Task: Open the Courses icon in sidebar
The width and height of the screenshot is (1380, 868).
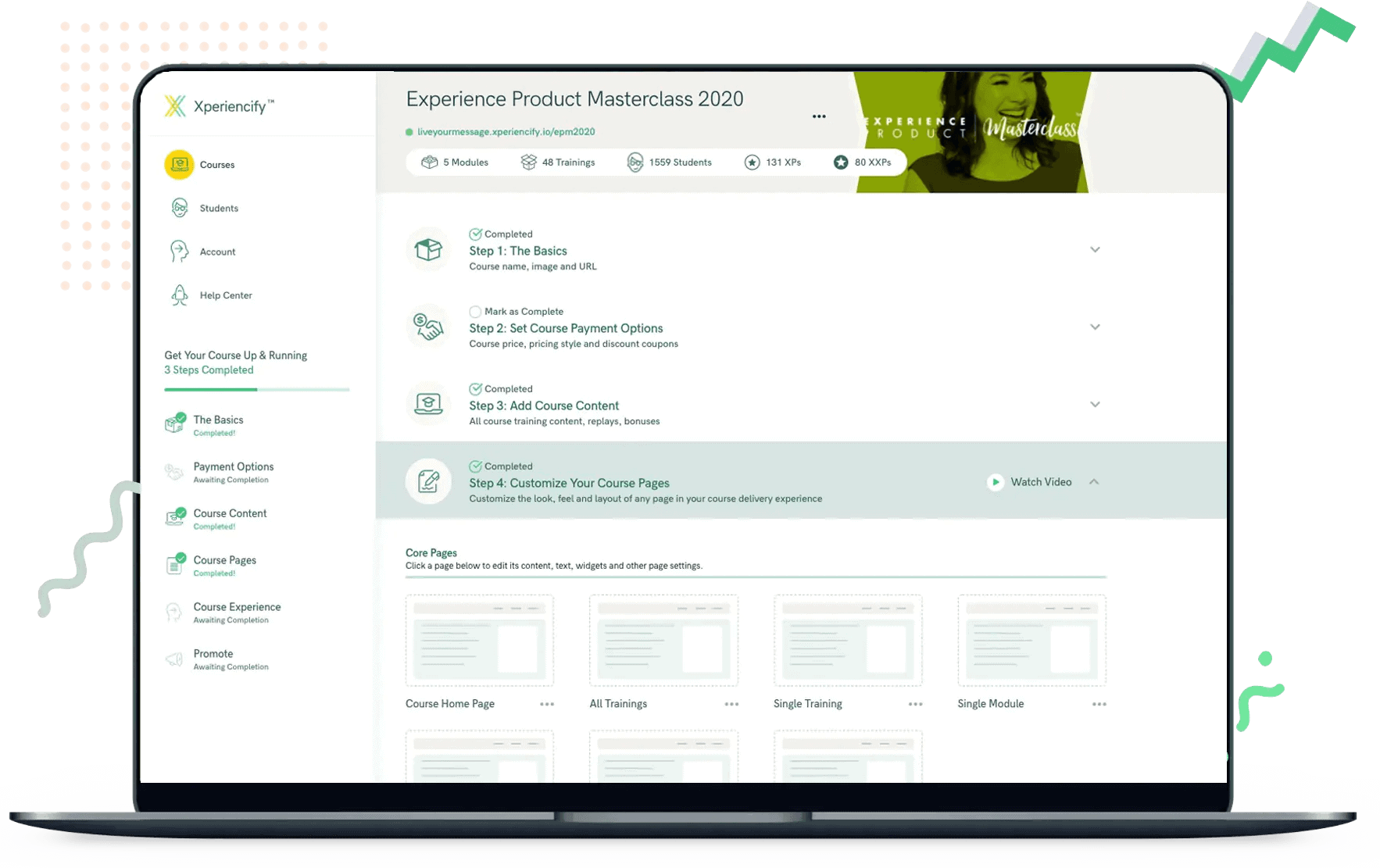Action: (x=179, y=165)
